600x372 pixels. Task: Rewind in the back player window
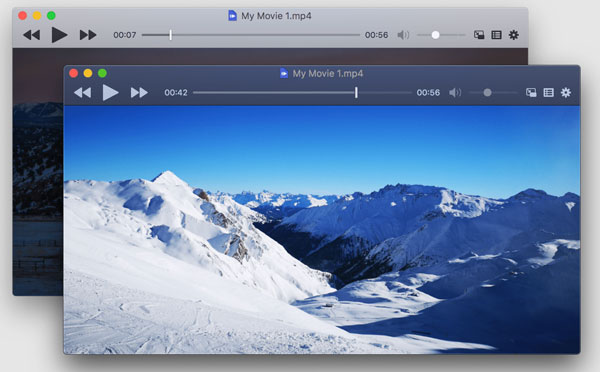[31, 35]
